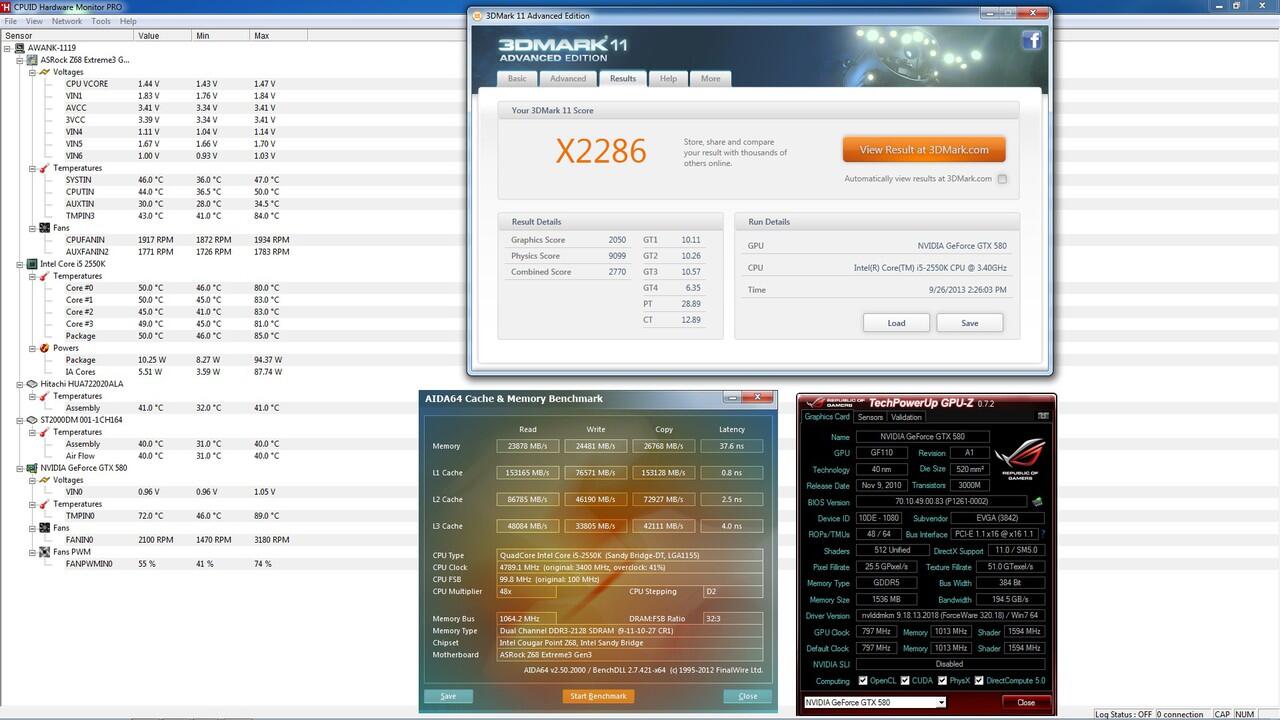
Task: Click the thermometer icon under ASRock Z68 Extreme3
Action: 44,168
